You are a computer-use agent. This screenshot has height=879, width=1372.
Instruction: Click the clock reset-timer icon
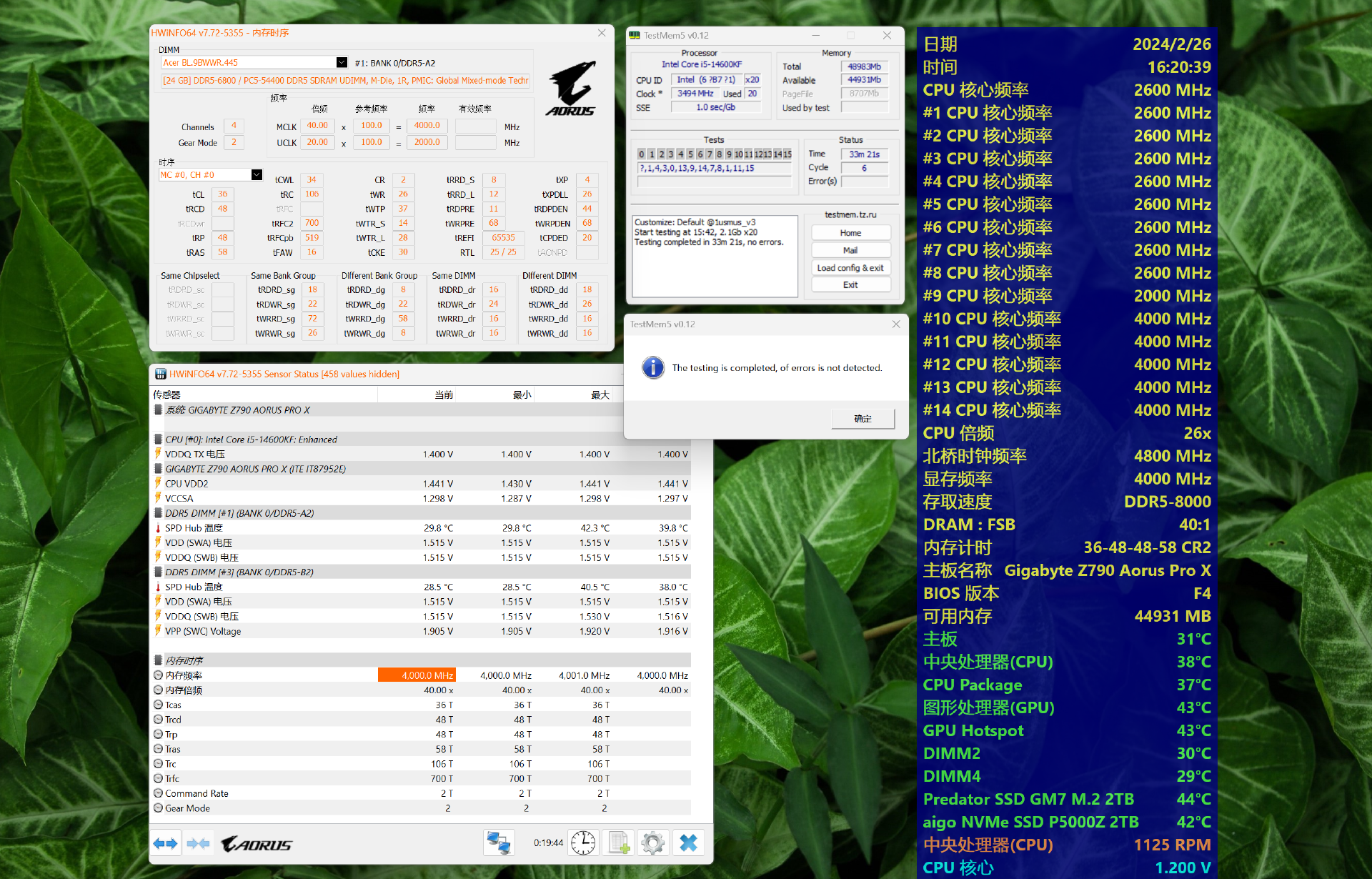click(583, 843)
